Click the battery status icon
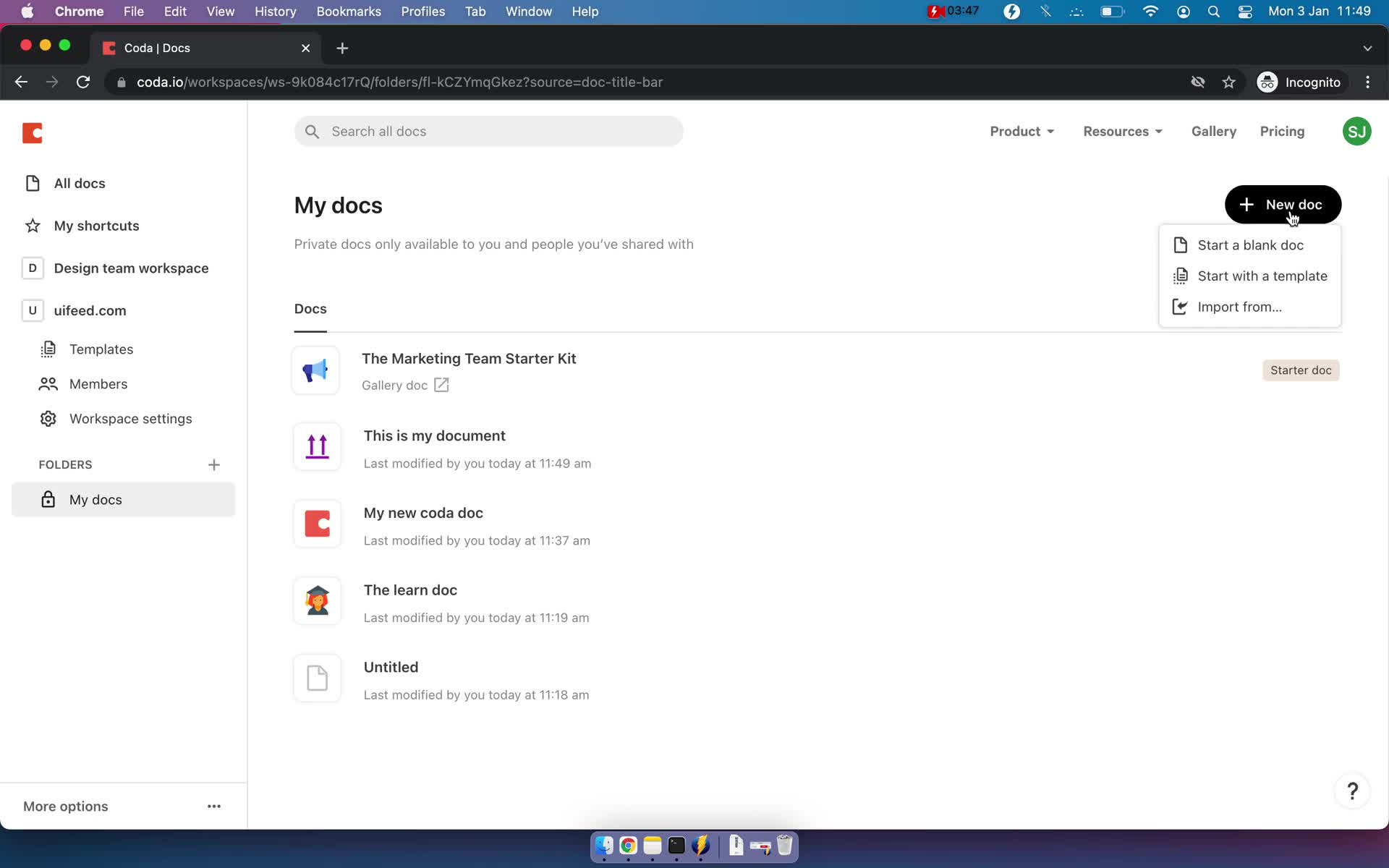1389x868 pixels. pyautogui.click(x=1113, y=12)
